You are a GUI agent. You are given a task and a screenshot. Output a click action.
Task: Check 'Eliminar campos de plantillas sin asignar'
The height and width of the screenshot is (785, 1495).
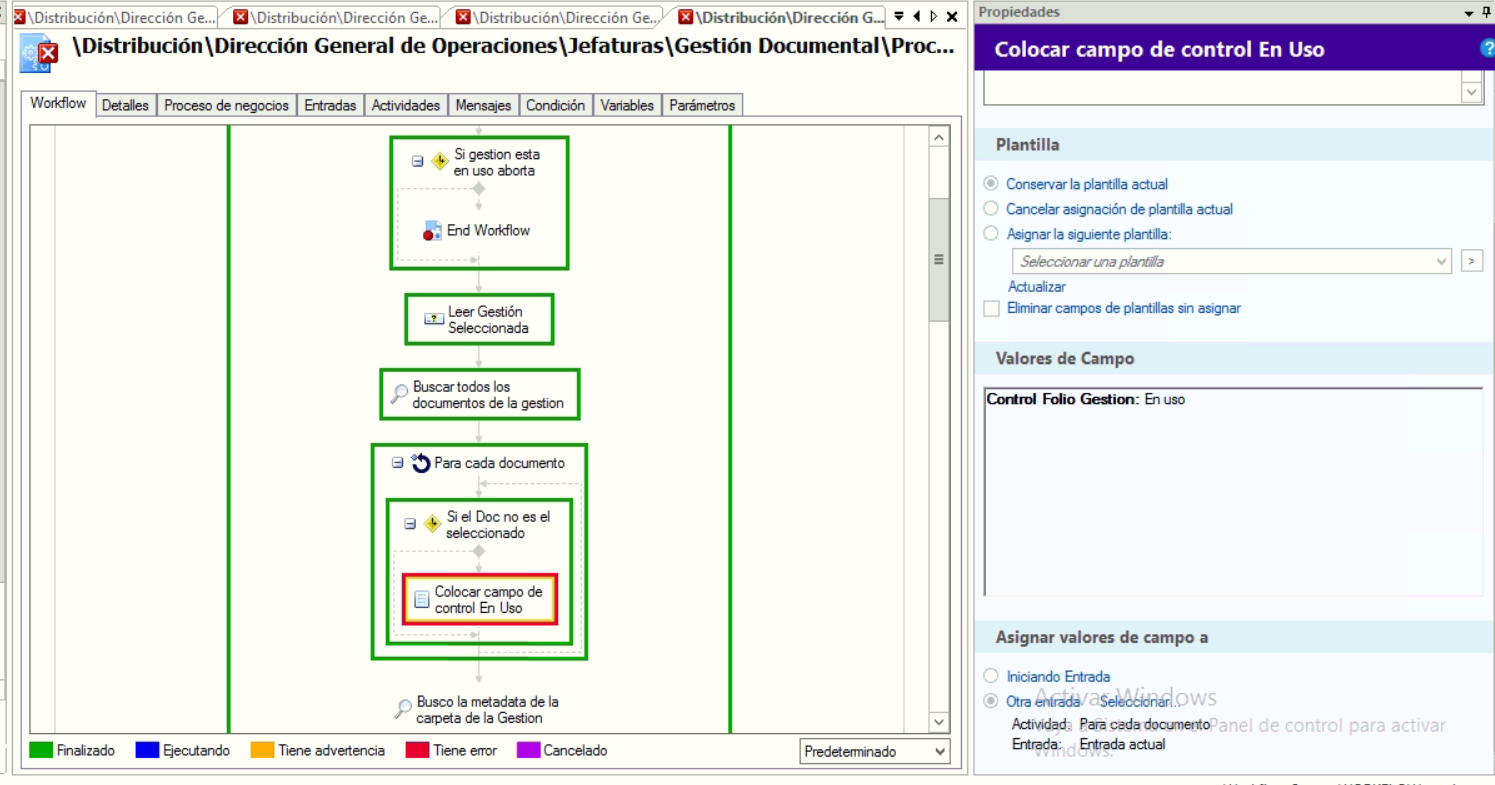point(991,309)
